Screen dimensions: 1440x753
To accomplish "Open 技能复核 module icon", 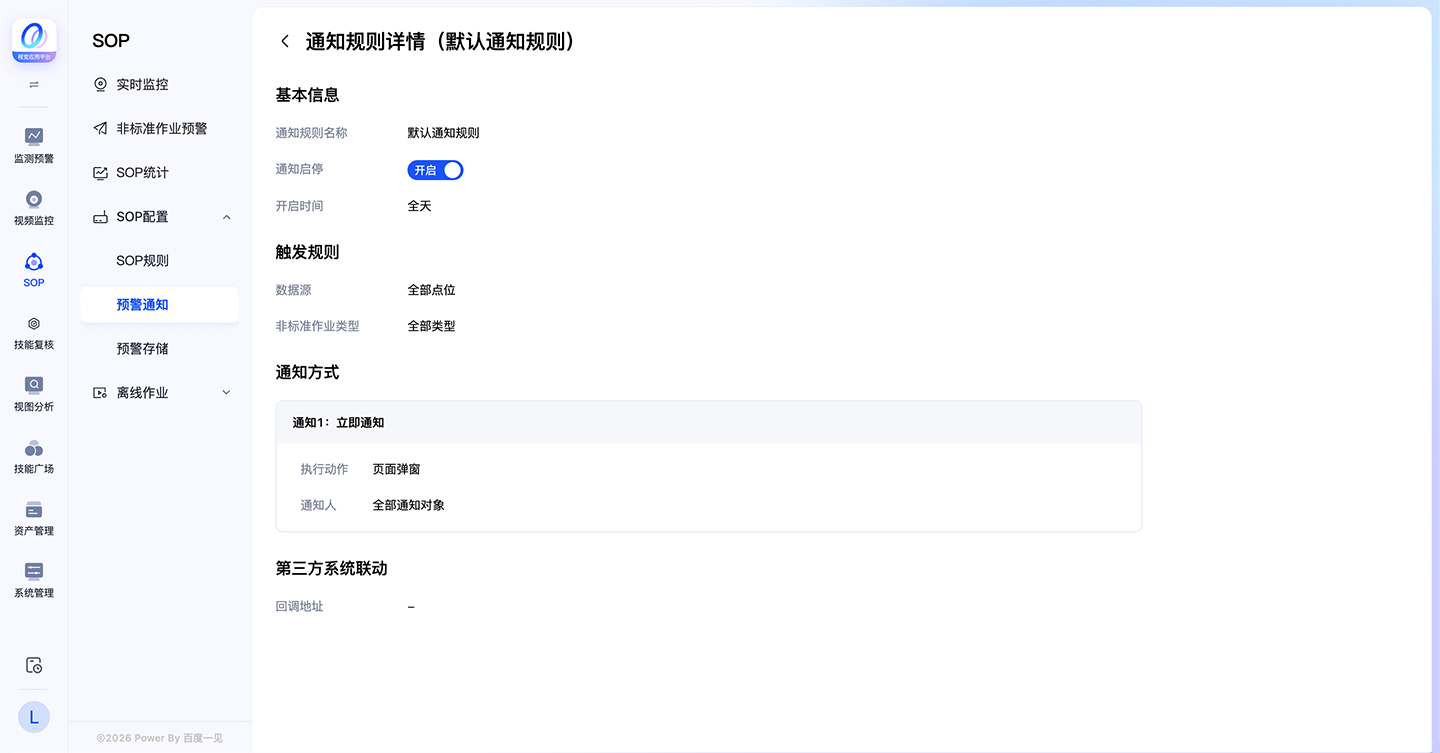I will (34, 324).
